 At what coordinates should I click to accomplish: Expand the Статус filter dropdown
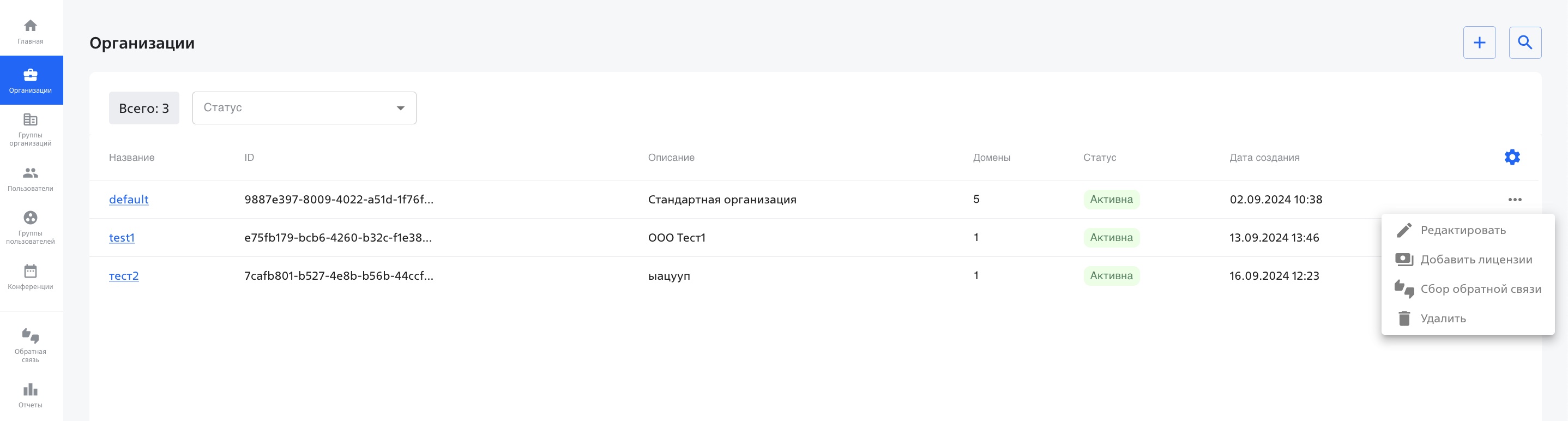pyautogui.click(x=304, y=108)
